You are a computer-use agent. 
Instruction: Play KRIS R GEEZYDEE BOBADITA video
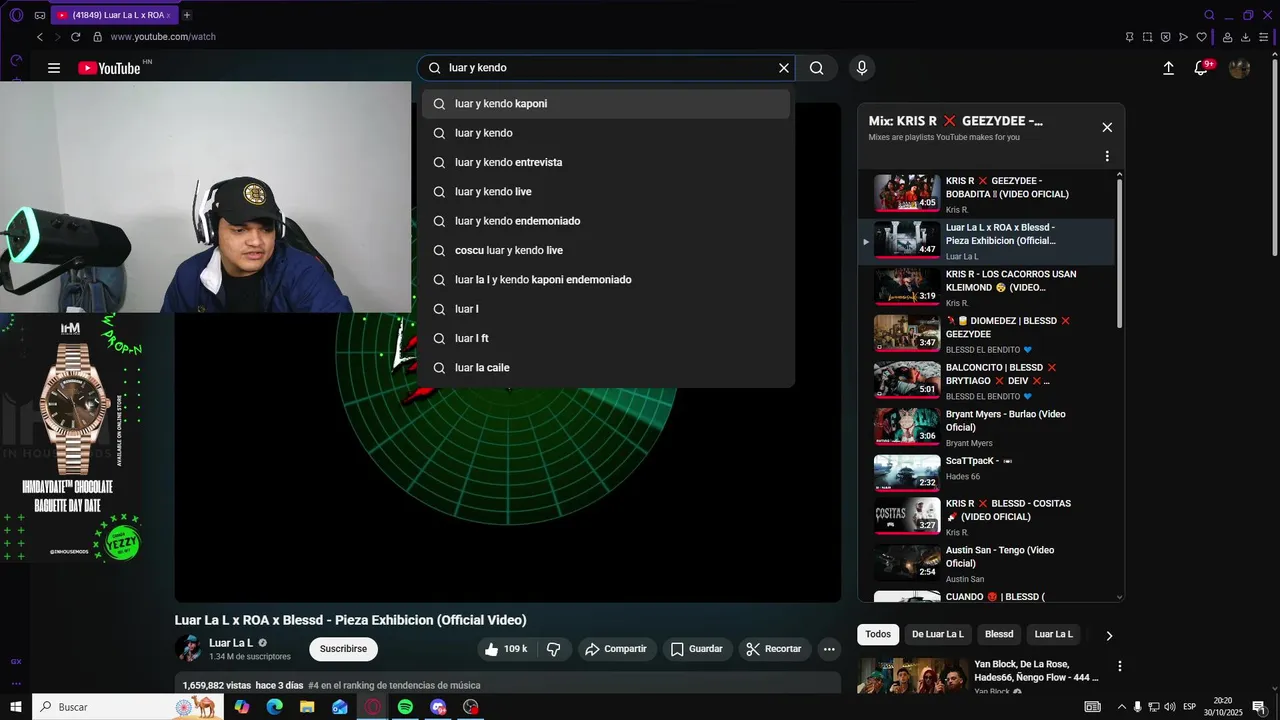tap(986, 194)
